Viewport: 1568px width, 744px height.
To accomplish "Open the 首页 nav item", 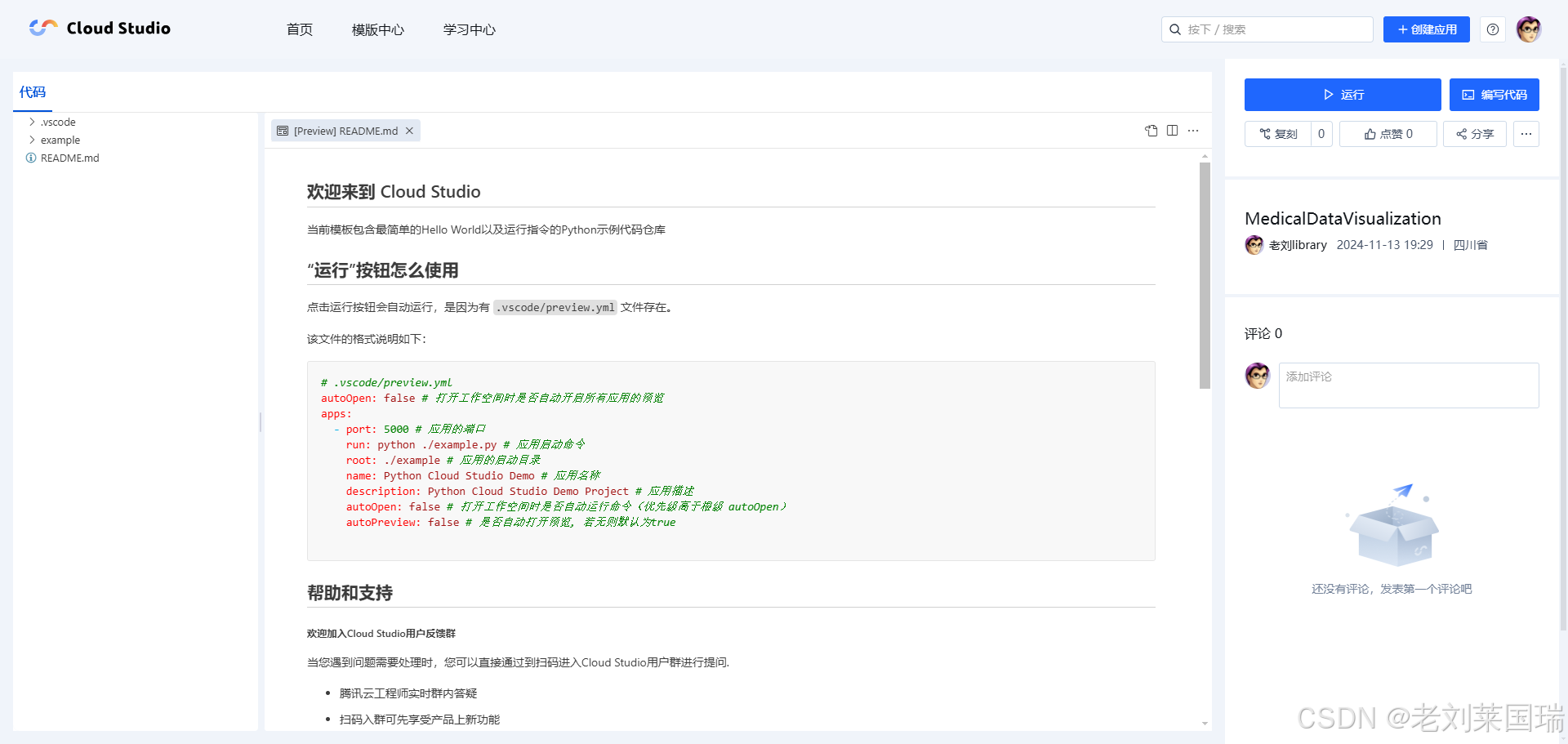I will (300, 29).
